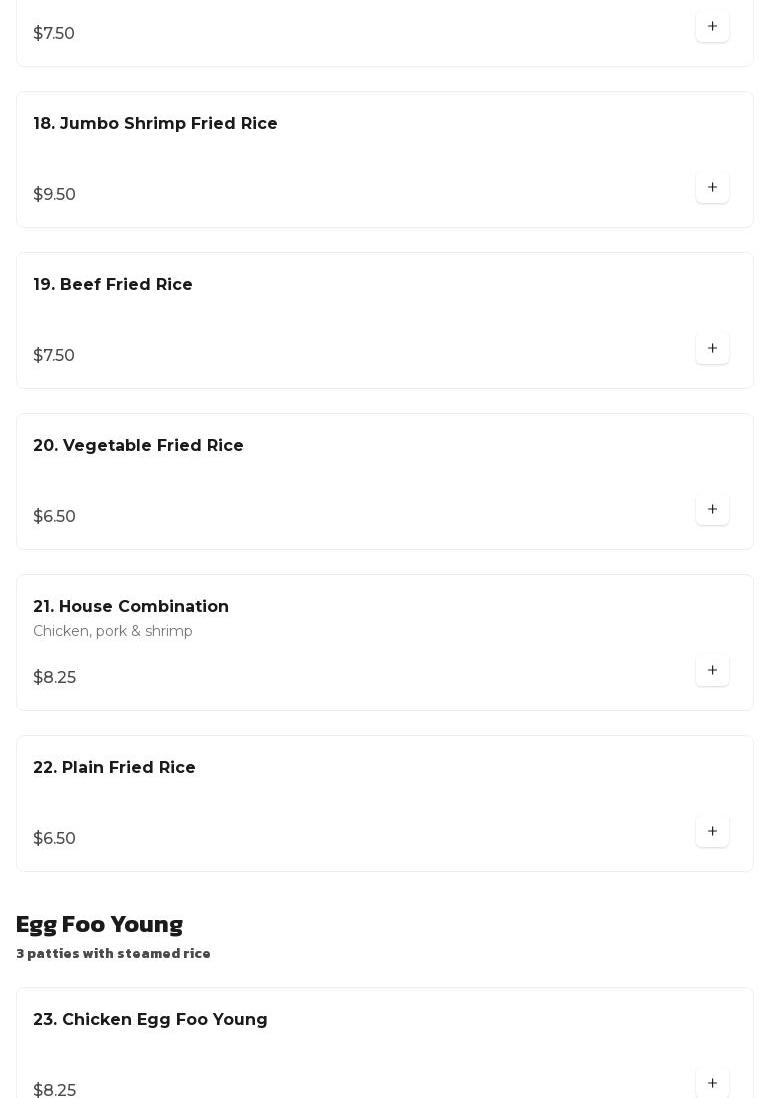Select 22. Plain Fried Rice item name
The image size is (770, 1098).
click(114, 768)
